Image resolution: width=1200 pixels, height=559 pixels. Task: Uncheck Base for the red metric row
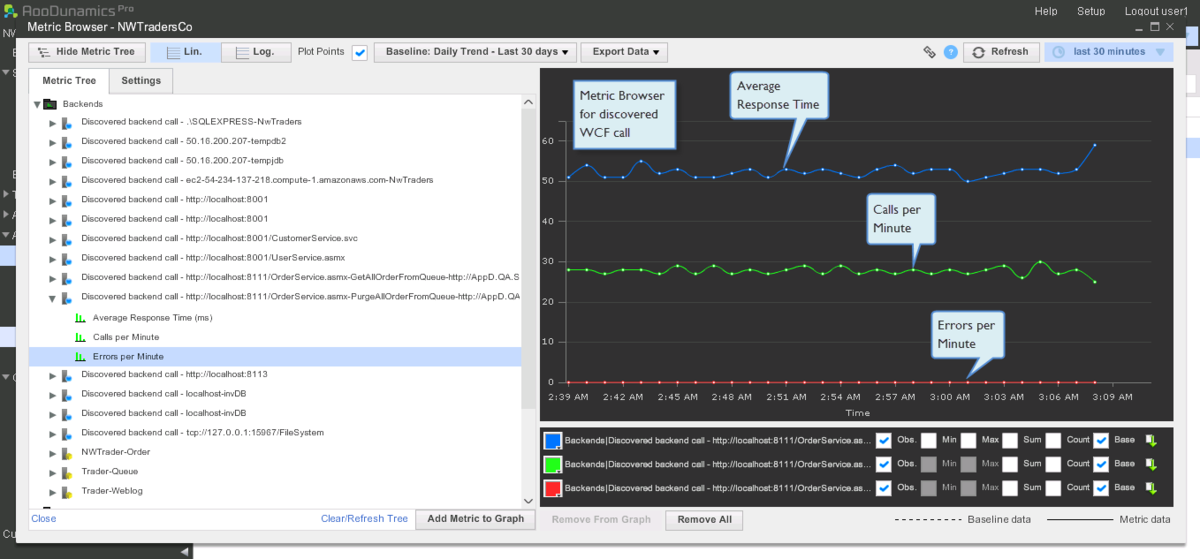(x=1101, y=488)
